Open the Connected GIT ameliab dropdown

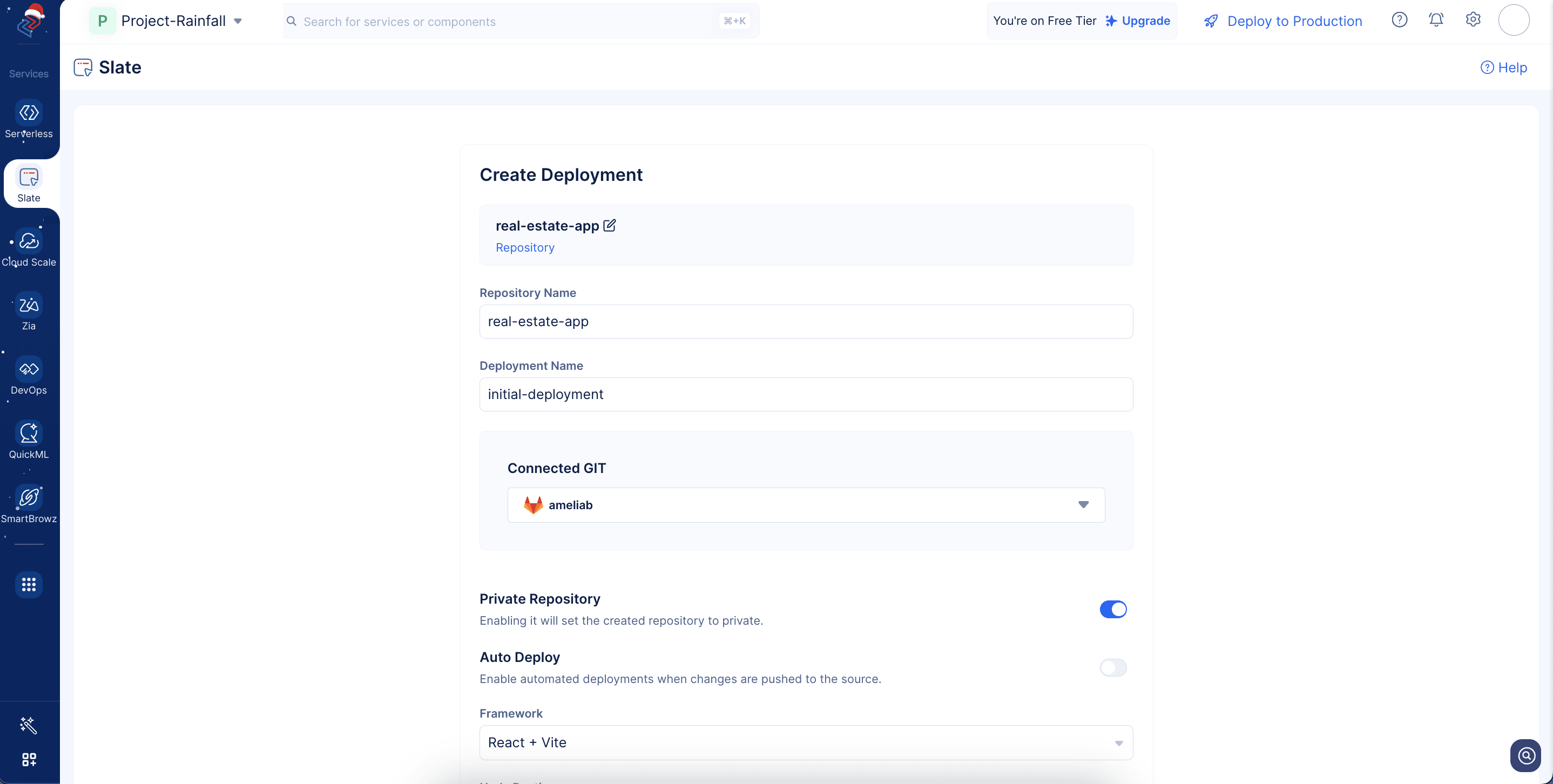[806, 505]
